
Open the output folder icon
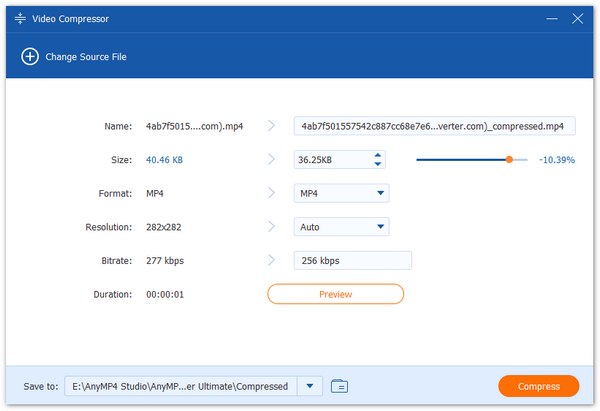(x=339, y=386)
